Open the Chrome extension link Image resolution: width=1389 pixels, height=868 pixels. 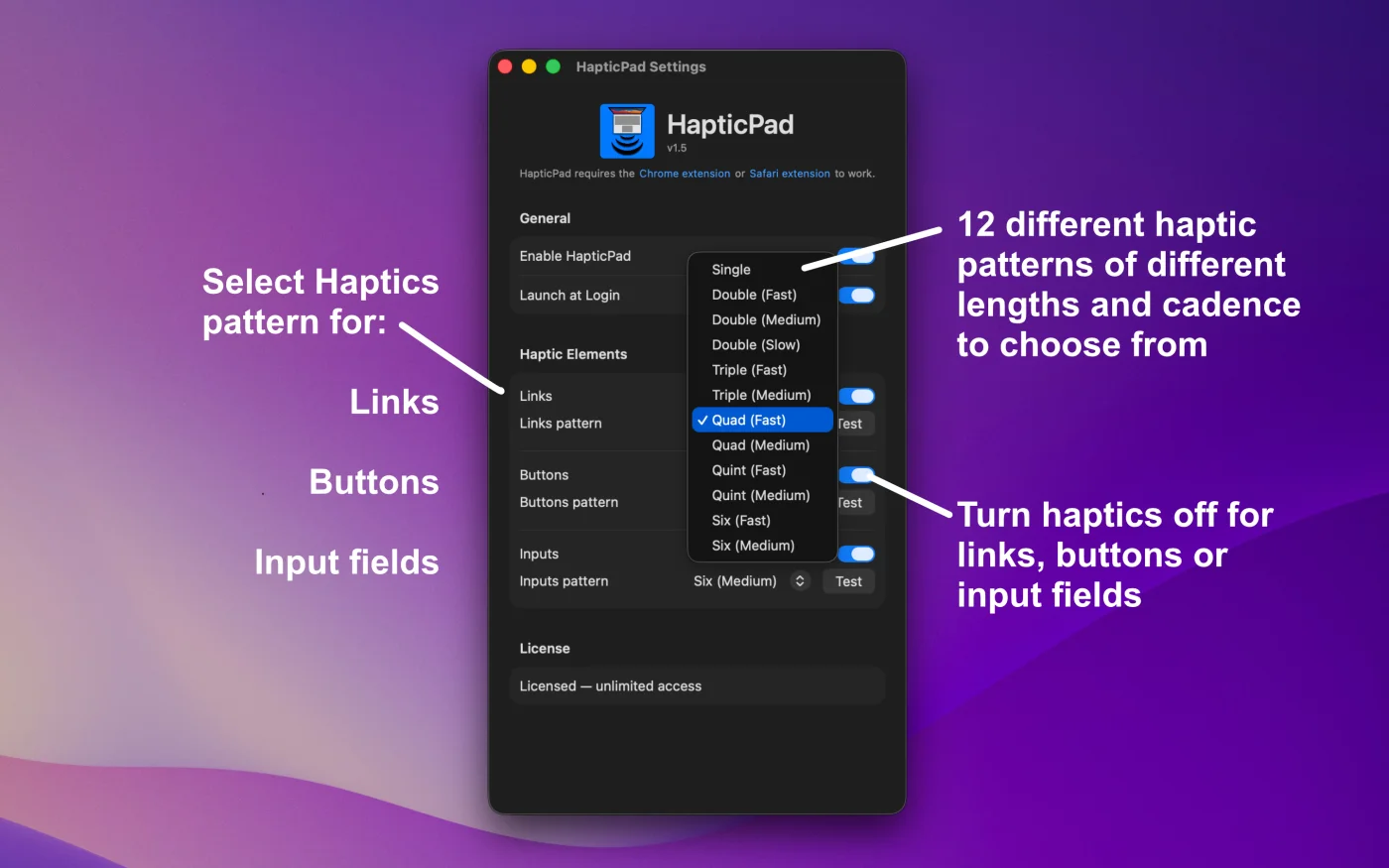click(685, 174)
